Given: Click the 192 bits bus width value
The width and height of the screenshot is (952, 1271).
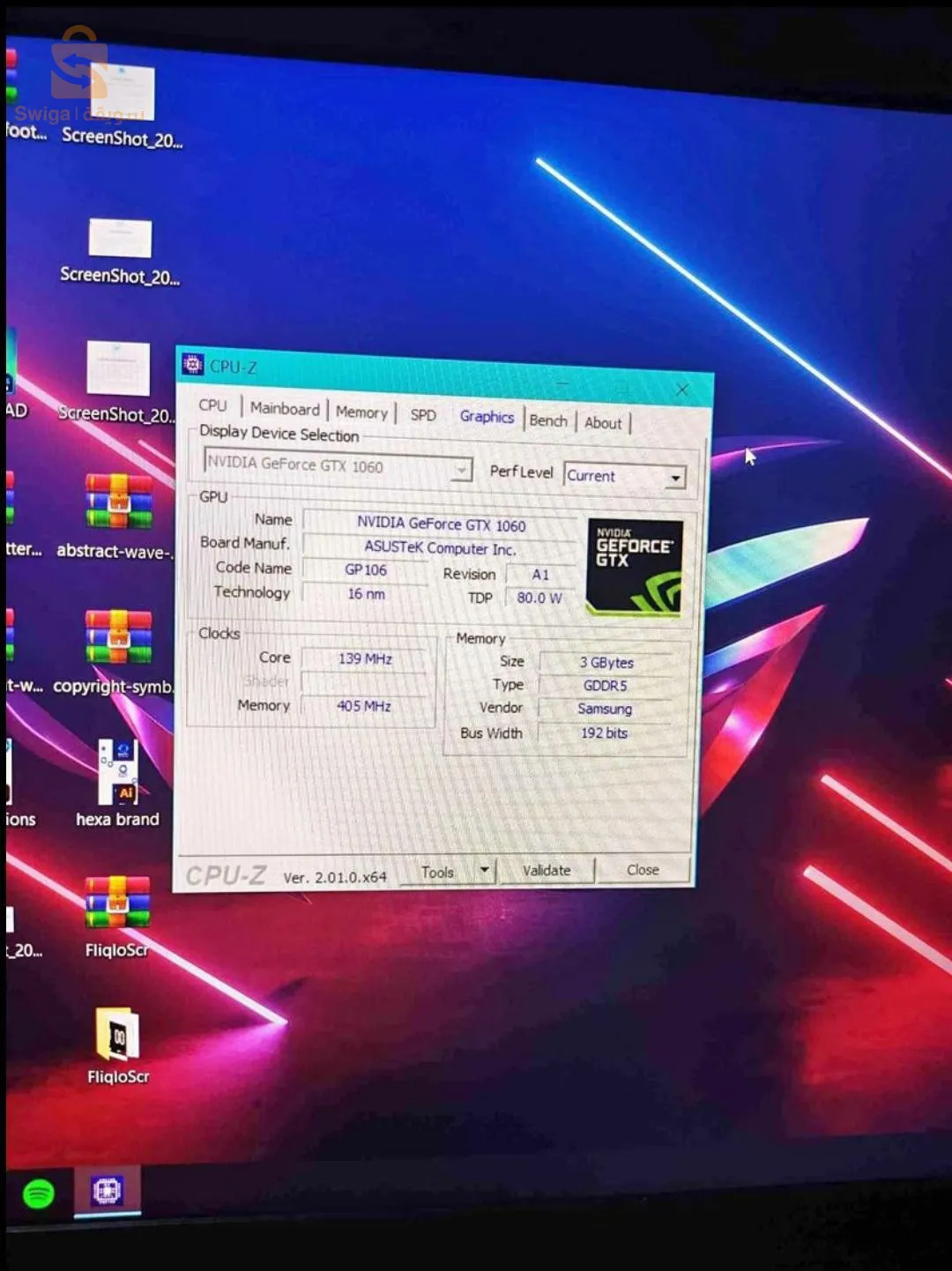Looking at the screenshot, I should coord(605,733).
